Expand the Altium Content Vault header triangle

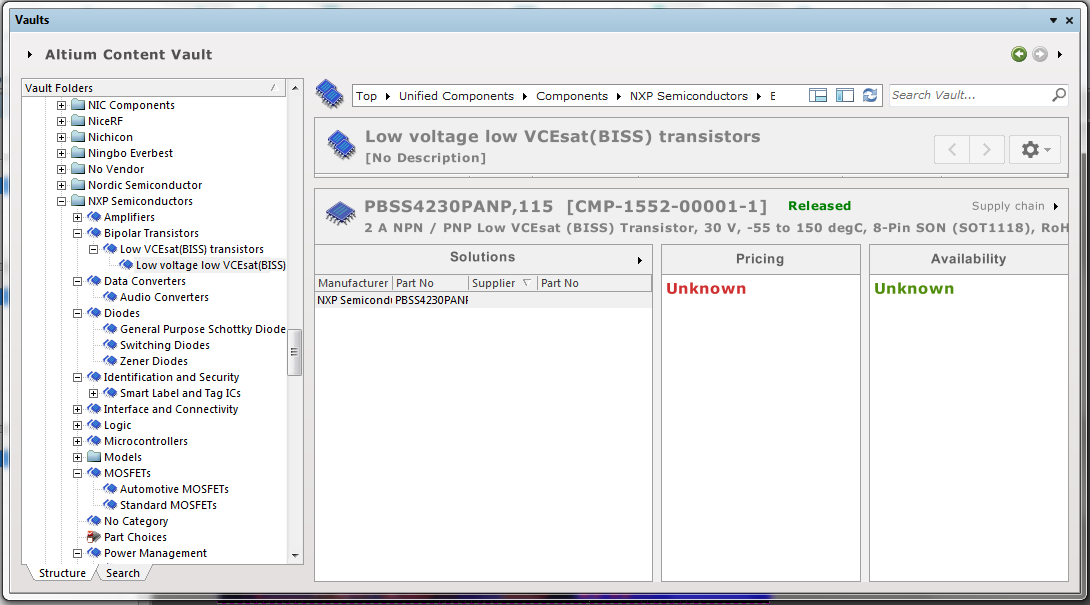click(30, 54)
